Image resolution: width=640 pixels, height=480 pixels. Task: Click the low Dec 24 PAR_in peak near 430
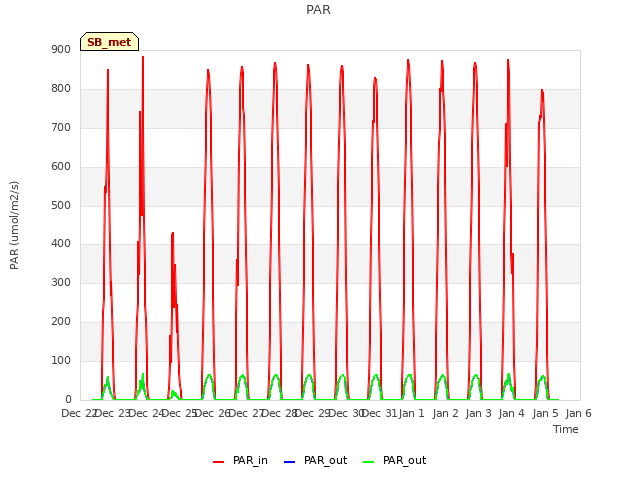pos(173,233)
